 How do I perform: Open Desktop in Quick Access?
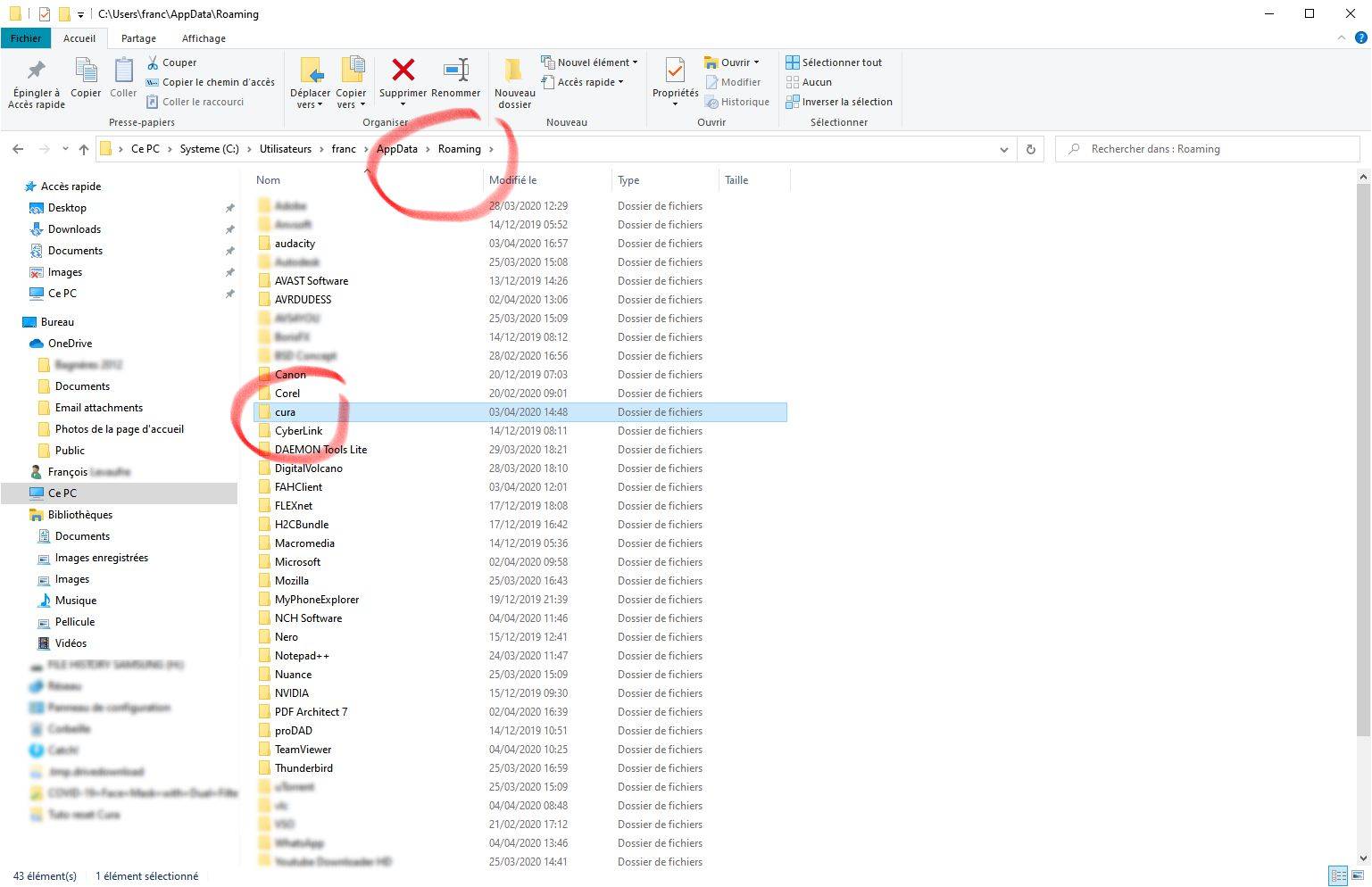(67, 208)
